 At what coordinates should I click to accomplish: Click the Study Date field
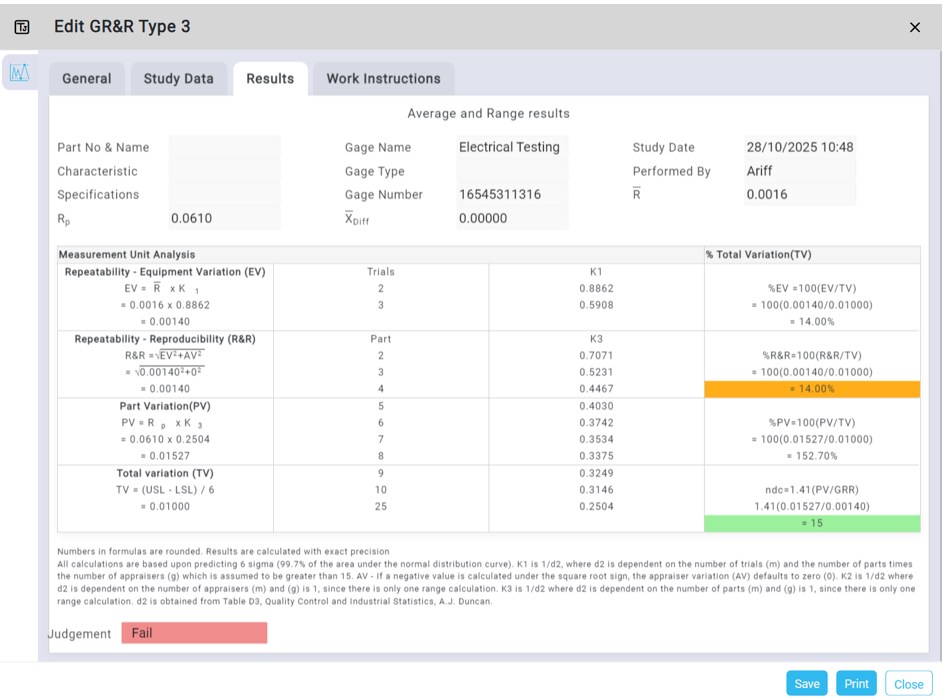point(799,147)
